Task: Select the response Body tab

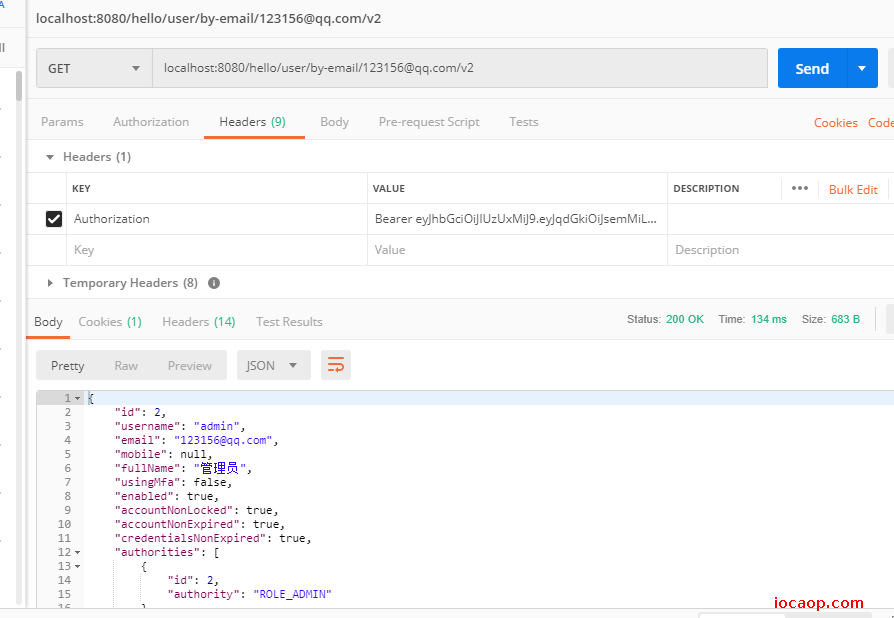Action: click(x=48, y=322)
